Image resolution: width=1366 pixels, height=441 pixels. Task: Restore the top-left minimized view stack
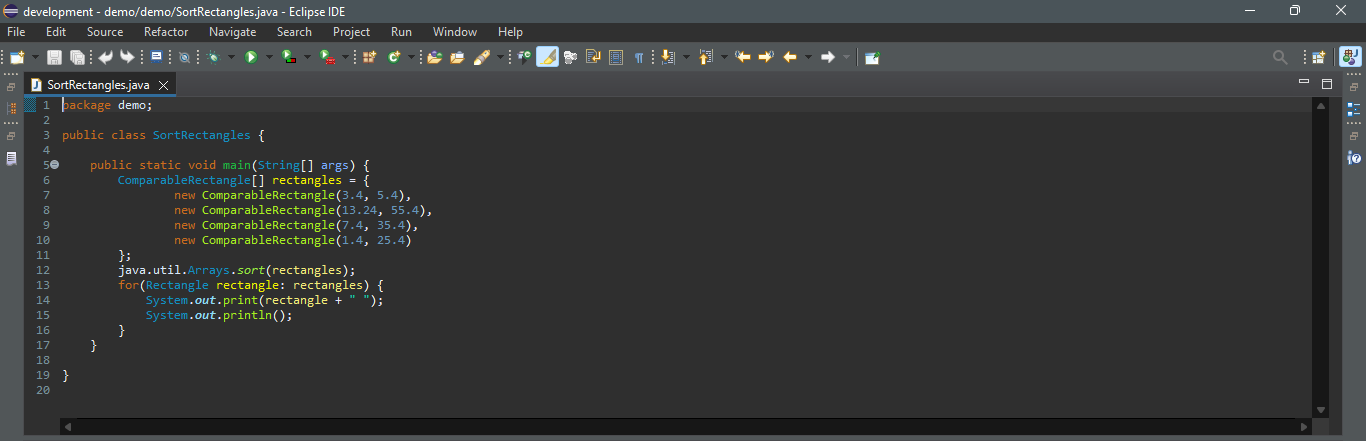[11, 87]
